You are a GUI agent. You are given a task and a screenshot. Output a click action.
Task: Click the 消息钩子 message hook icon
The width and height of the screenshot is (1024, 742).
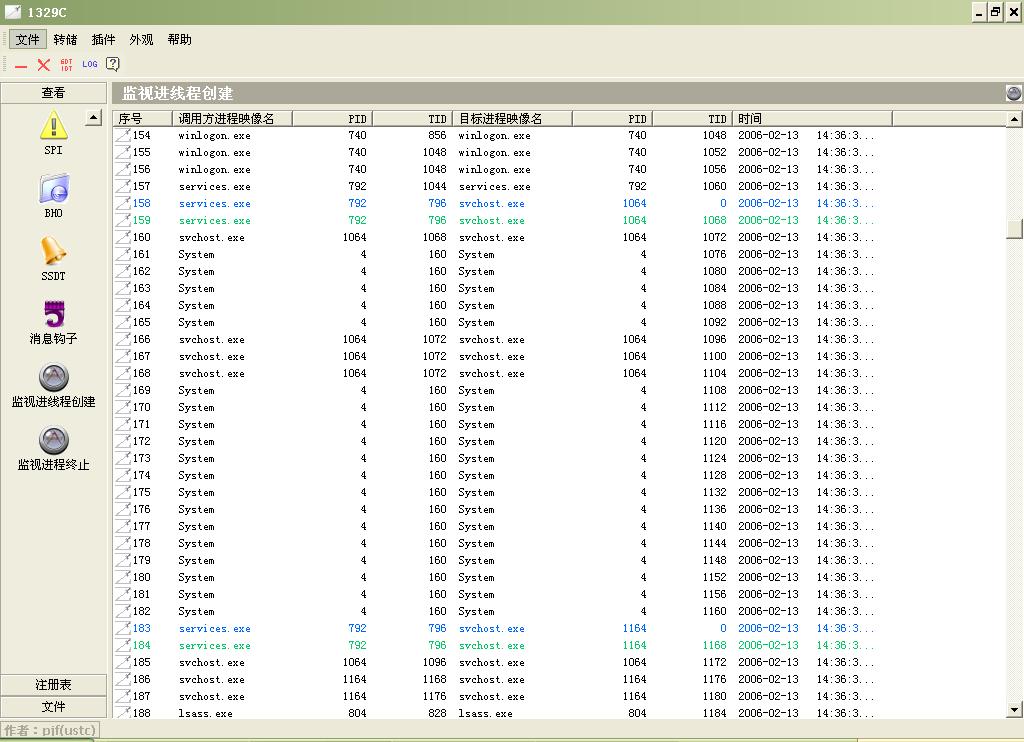click(x=53, y=314)
